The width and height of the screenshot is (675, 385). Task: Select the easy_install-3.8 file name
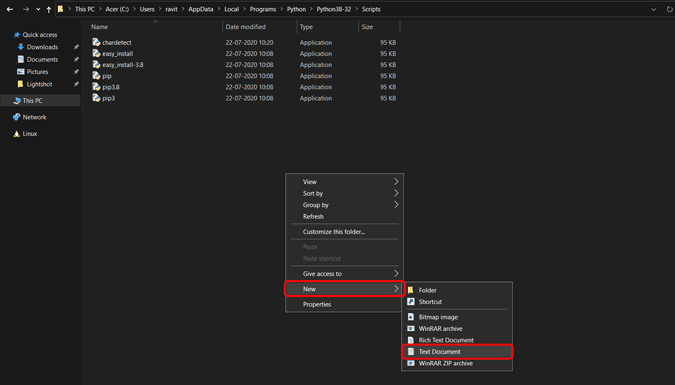(x=123, y=65)
